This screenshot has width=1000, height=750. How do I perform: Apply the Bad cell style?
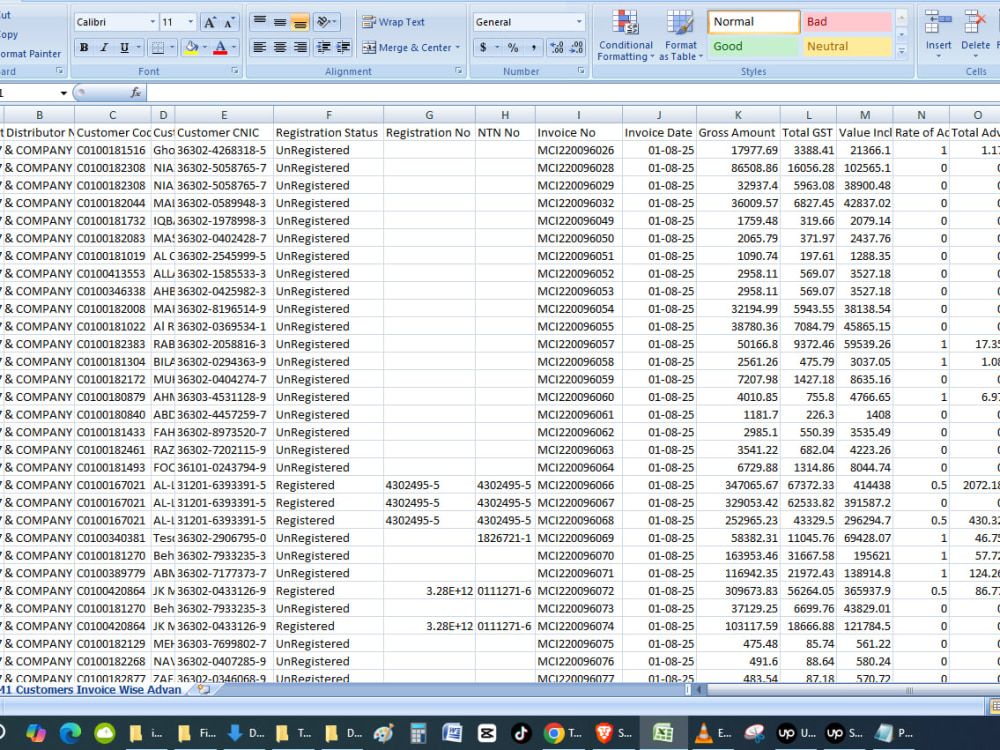click(x=846, y=22)
